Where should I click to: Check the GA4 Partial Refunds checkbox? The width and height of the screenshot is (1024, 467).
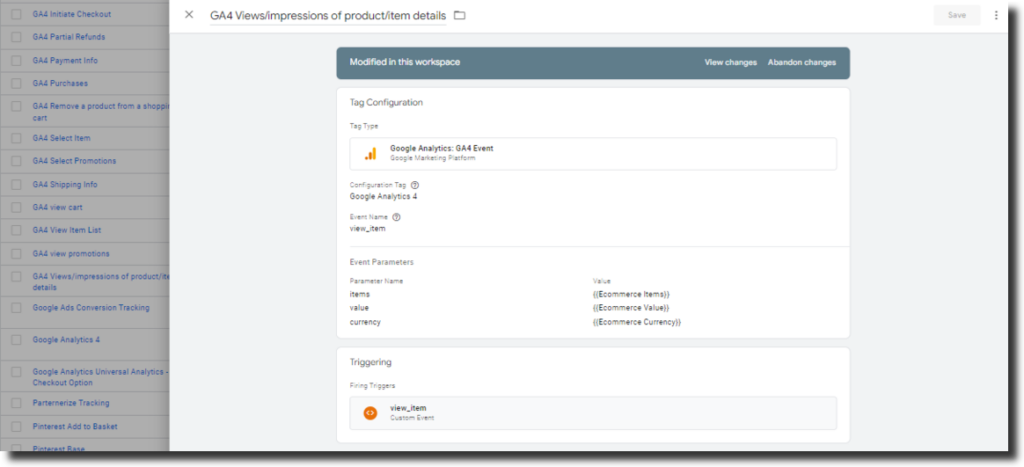[16, 37]
